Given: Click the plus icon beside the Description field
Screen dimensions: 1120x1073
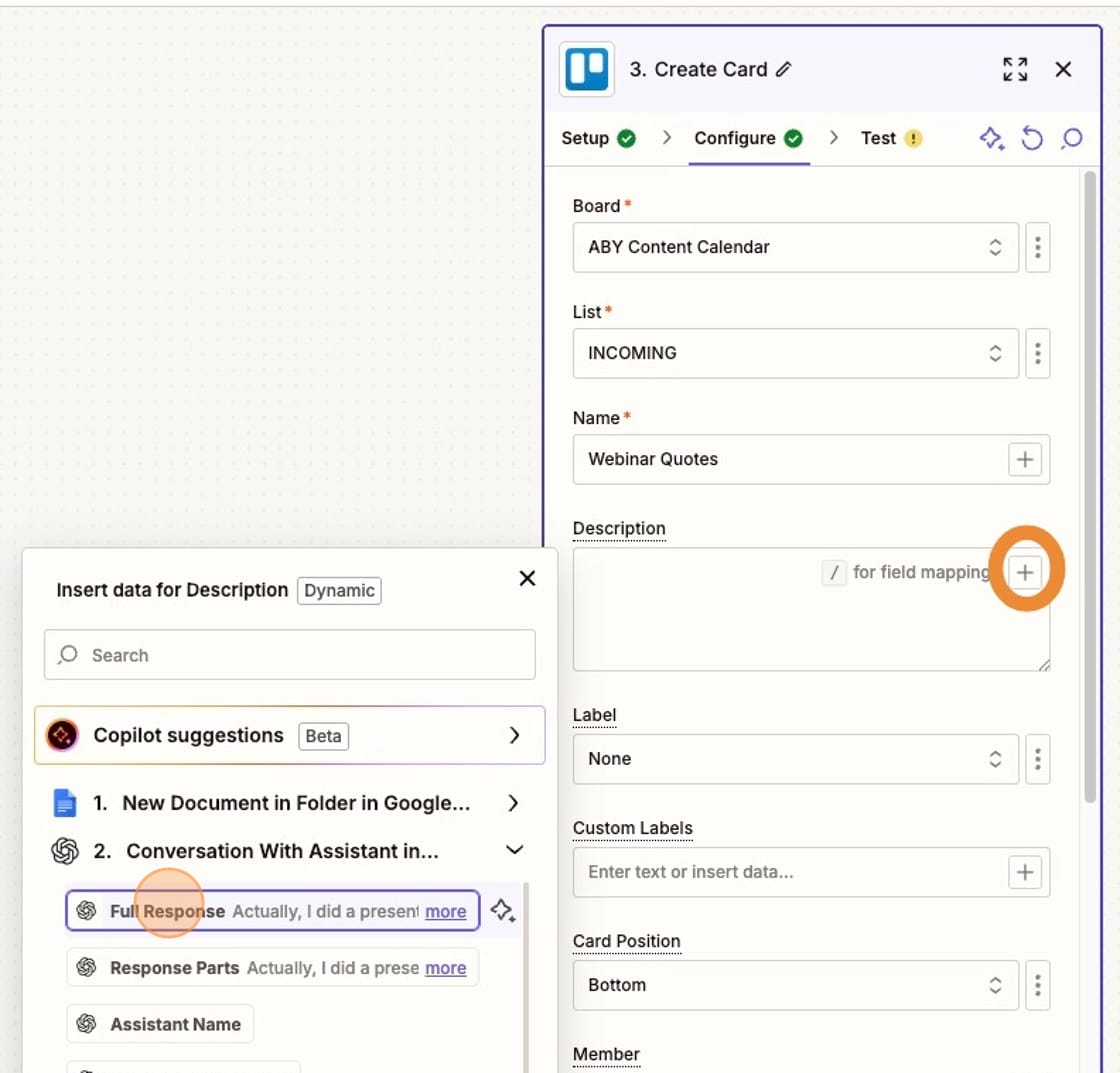Looking at the screenshot, I should (1026, 571).
